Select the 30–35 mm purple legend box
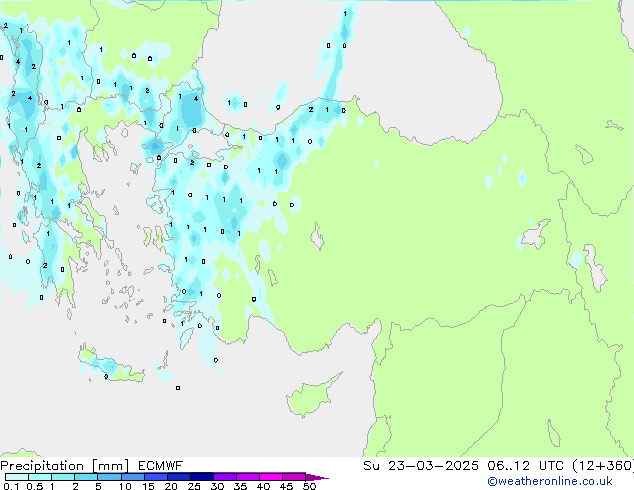Image resolution: width=634 pixels, height=490 pixels. [224, 477]
